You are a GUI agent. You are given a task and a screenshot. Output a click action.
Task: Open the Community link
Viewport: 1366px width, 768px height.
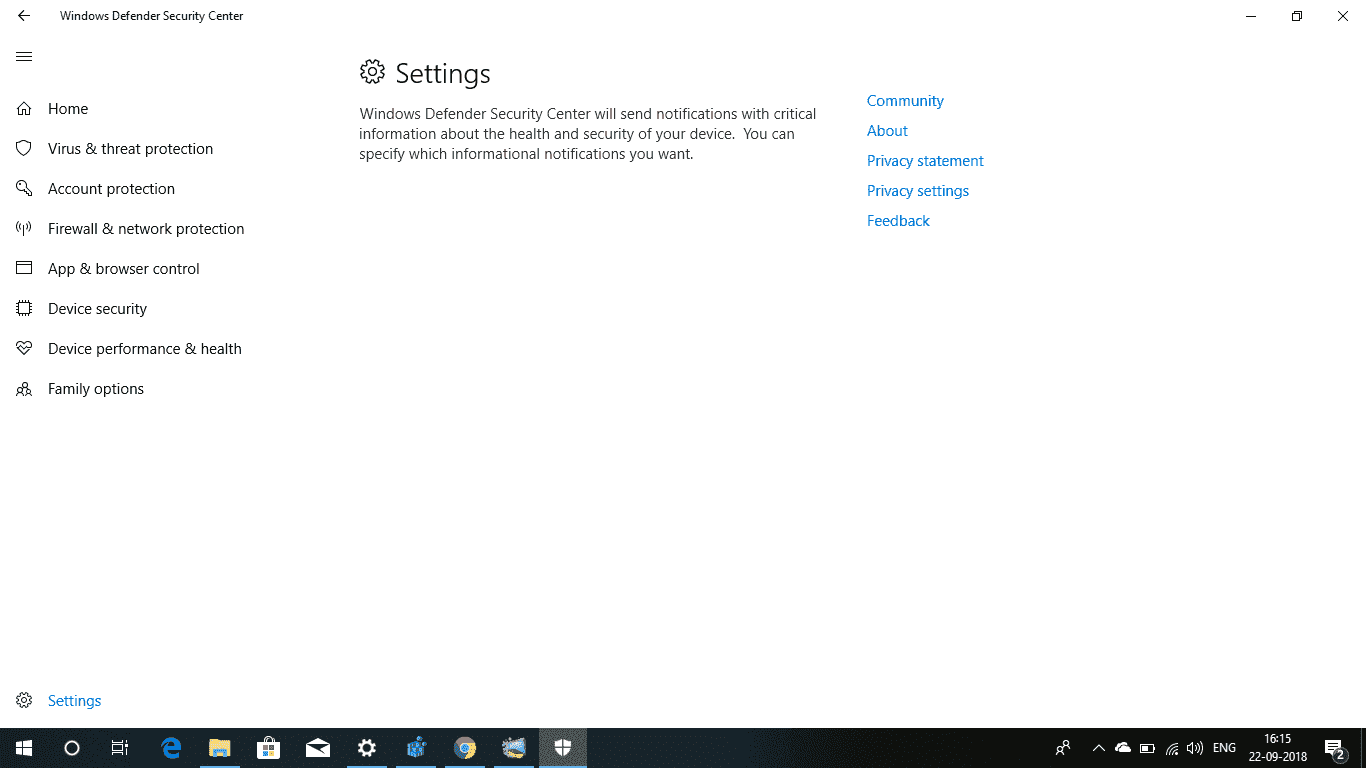tap(905, 101)
